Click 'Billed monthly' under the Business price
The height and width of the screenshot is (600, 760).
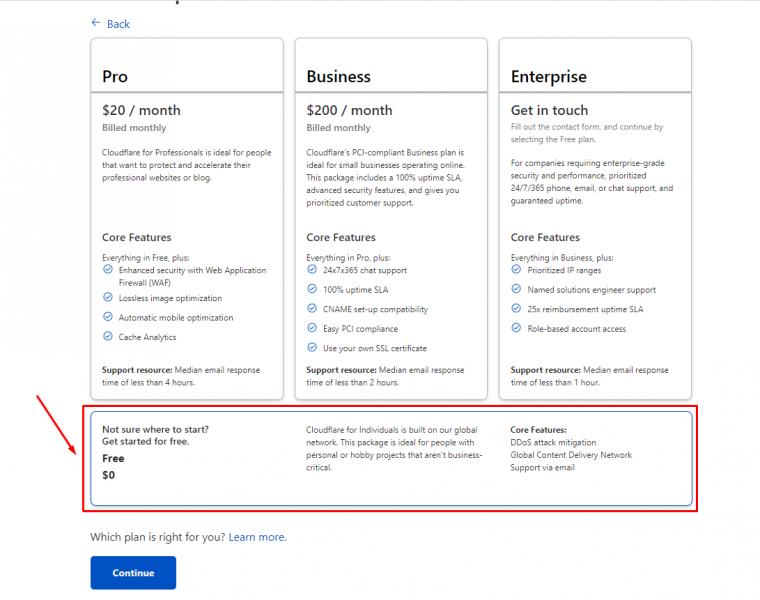[x=338, y=128]
